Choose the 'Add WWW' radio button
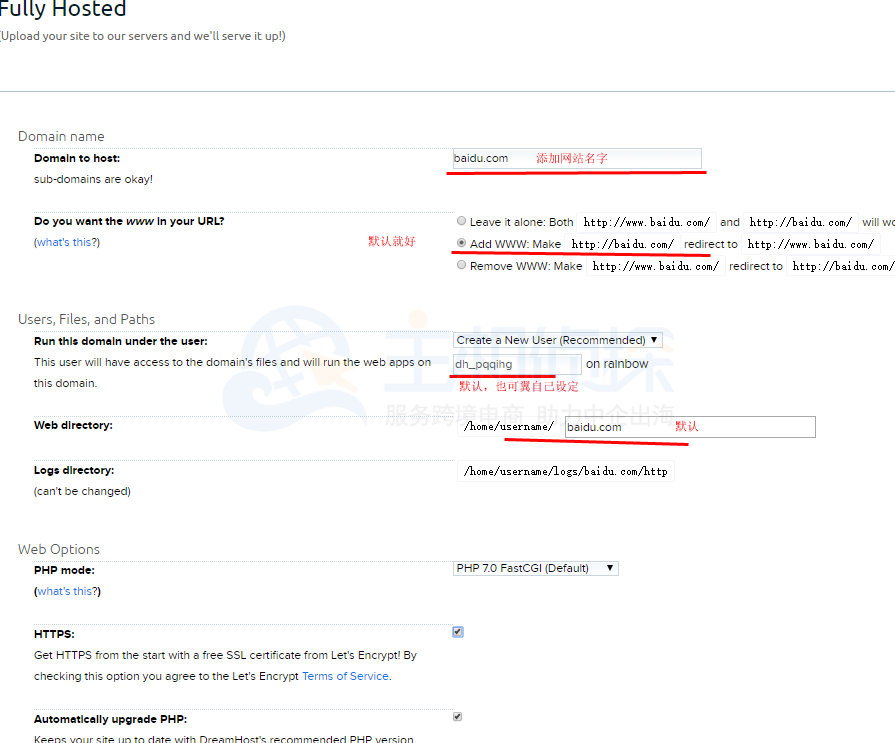The image size is (895, 743). pos(461,243)
